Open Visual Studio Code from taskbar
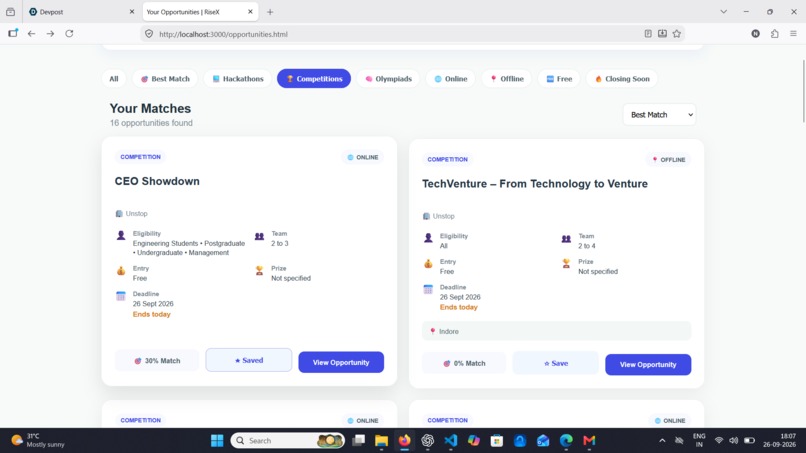This screenshot has height=453, width=806. tap(451, 441)
